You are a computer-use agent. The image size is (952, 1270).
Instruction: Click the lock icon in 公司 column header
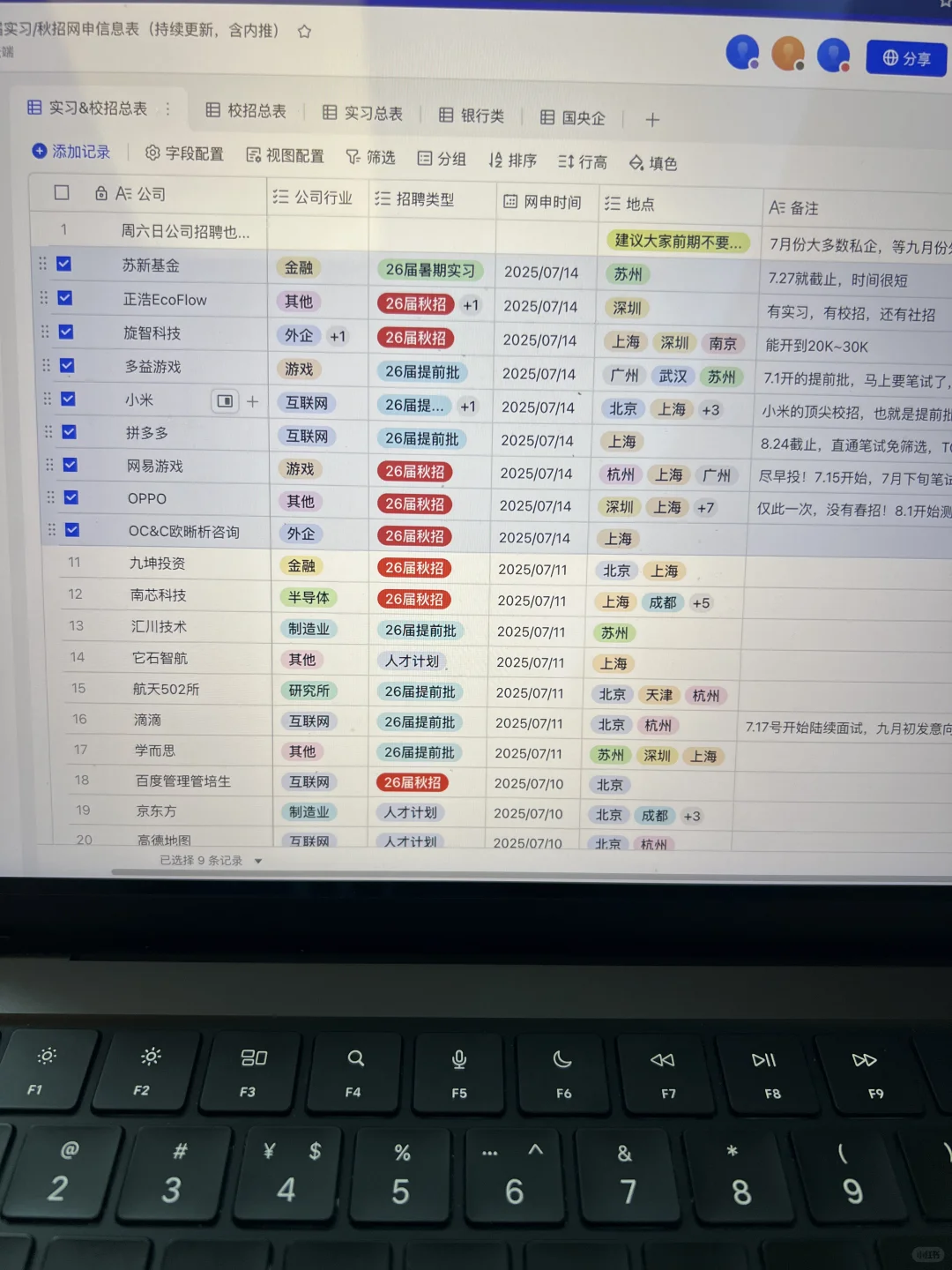point(101,193)
